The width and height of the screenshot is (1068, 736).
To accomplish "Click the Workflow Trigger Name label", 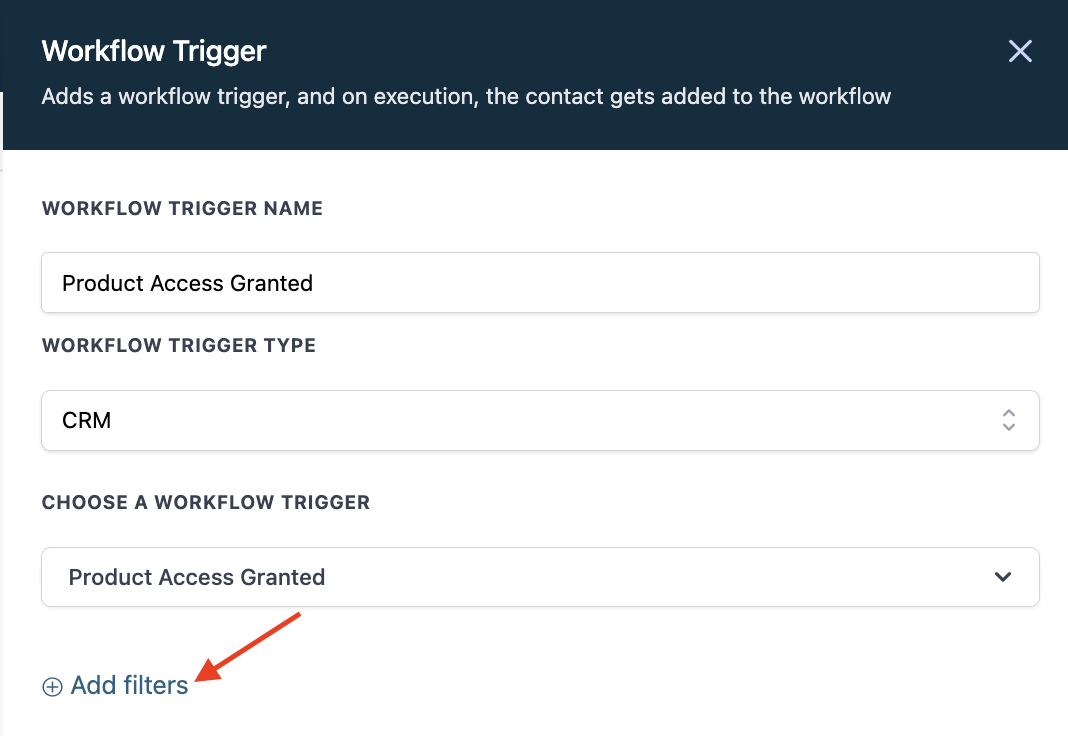I will pos(183,208).
